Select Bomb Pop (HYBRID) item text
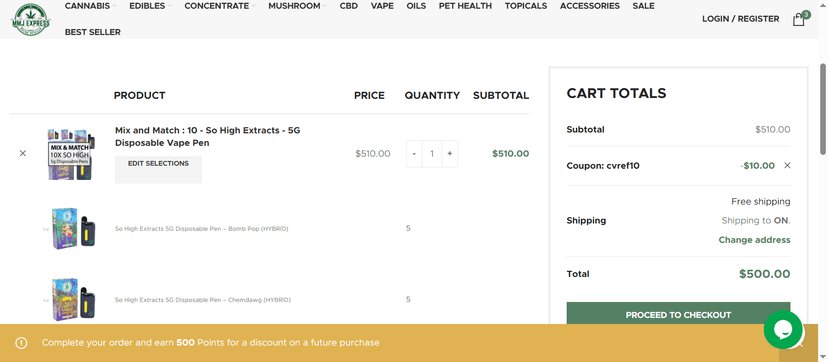Viewport: 828px width, 362px height. (202, 229)
